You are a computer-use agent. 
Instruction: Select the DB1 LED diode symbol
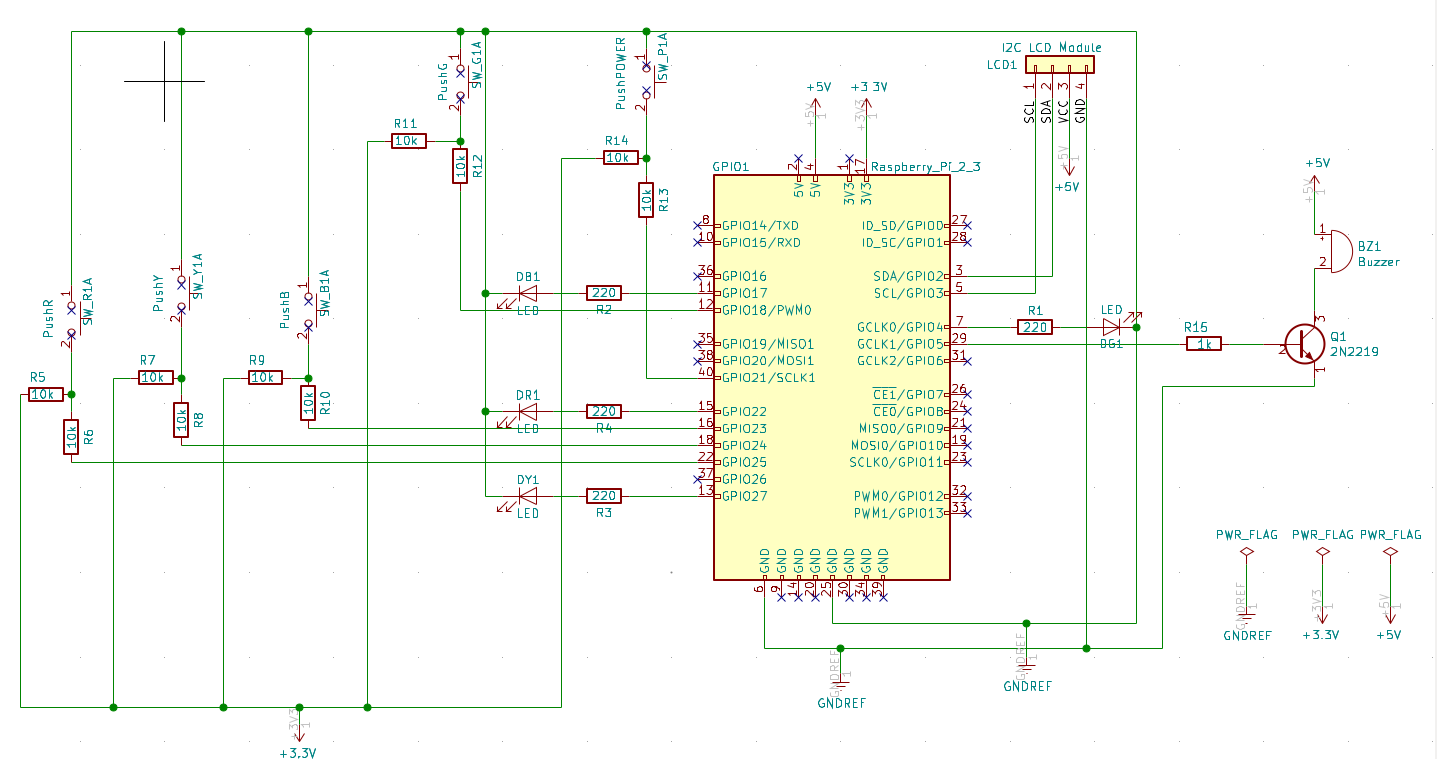tap(527, 293)
